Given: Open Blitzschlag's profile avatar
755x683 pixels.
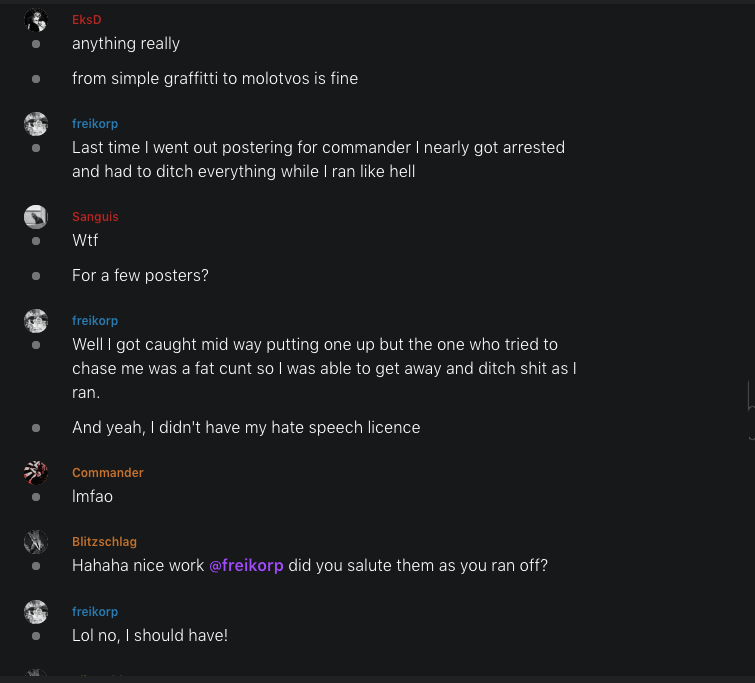Looking at the screenshot, I should tap(36, 542).
